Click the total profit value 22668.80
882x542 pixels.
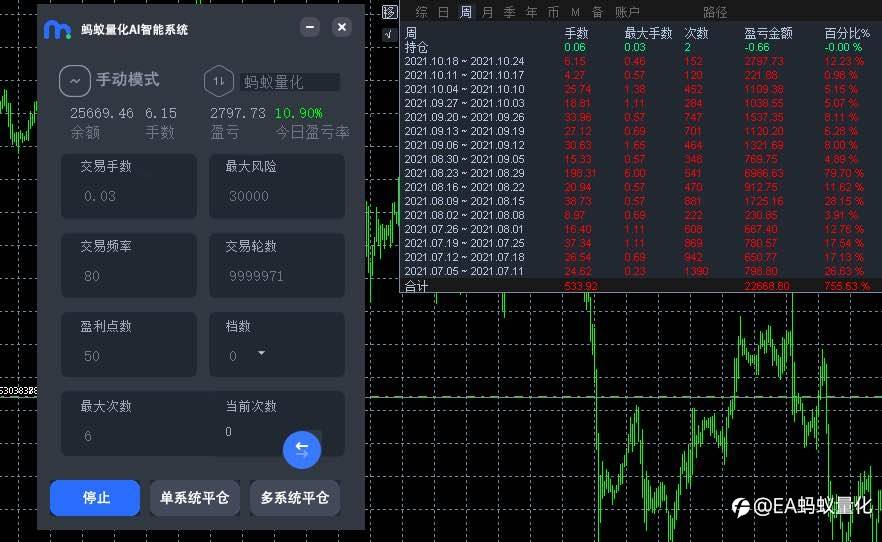pos(766,286)
